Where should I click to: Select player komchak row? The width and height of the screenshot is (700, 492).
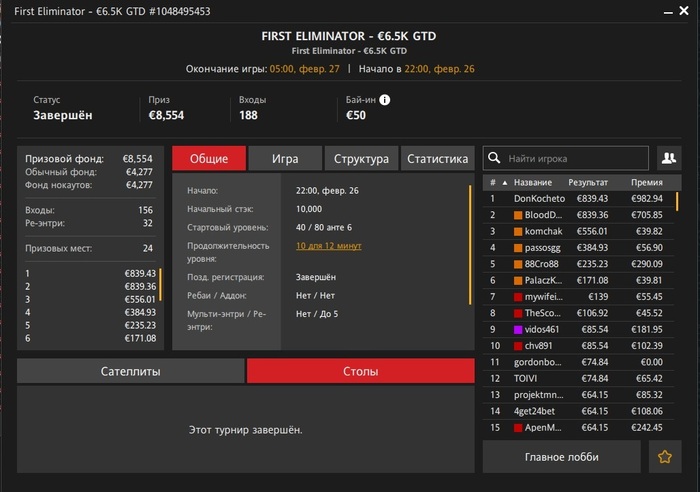(x=579, y=231)
